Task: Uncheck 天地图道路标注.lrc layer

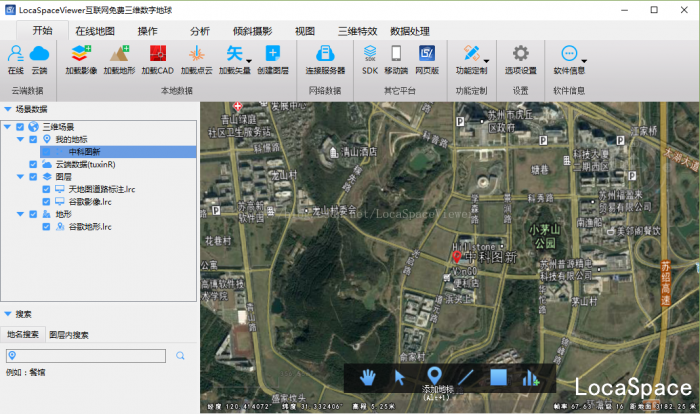Action: [46, 189]
